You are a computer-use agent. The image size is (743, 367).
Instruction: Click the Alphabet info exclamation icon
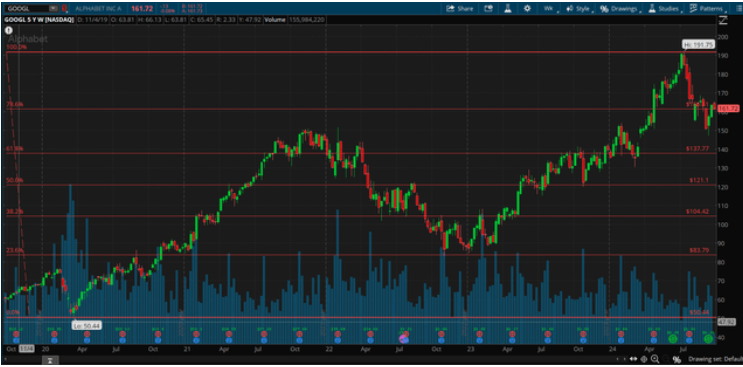[x=8, y=30]
